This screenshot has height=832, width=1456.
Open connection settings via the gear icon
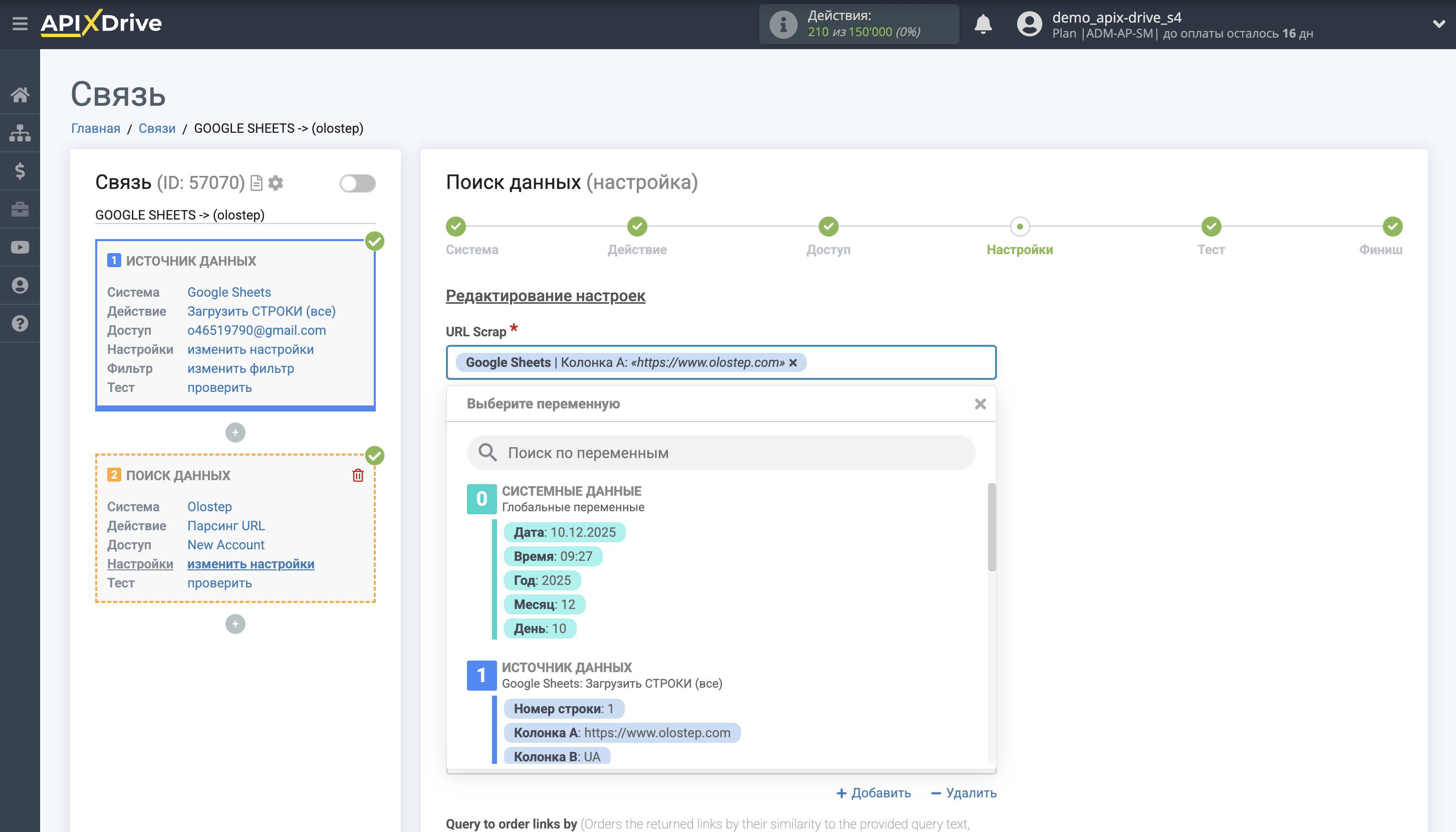click(x=277, y=183)
